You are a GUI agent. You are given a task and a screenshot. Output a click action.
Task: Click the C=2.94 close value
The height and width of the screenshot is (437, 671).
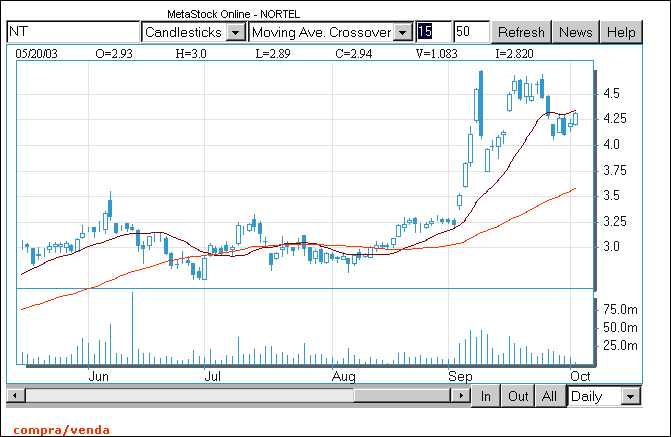pos(353,54)
